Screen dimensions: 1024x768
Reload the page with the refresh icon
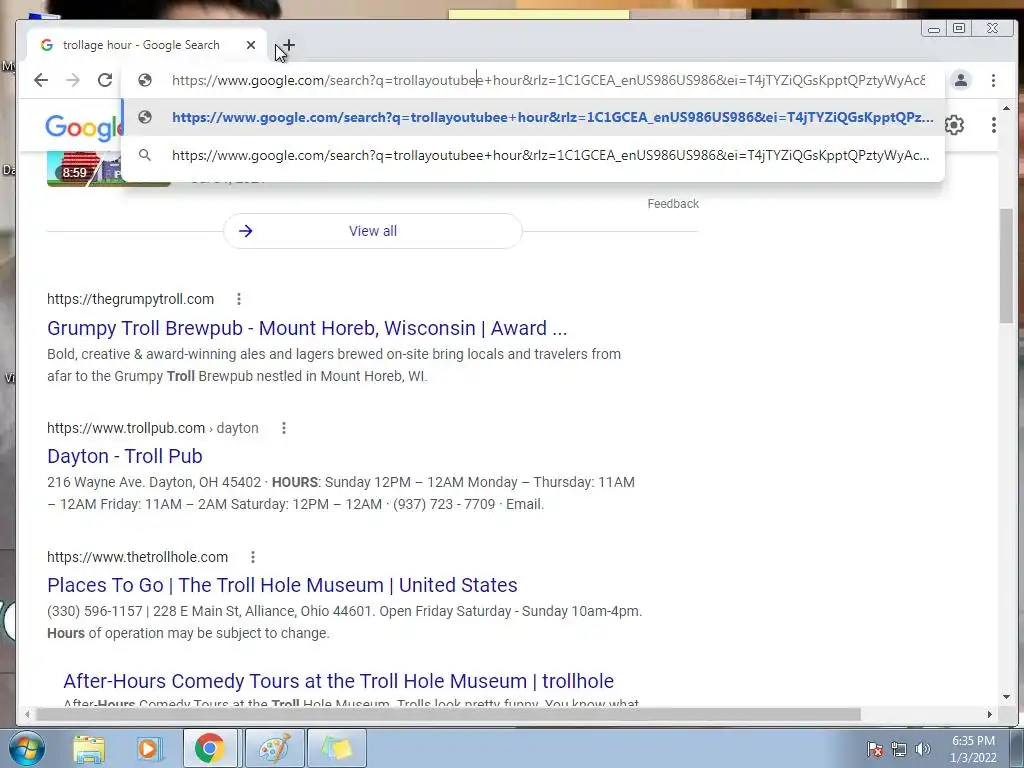pyautogui.click(x=105, y=80)
